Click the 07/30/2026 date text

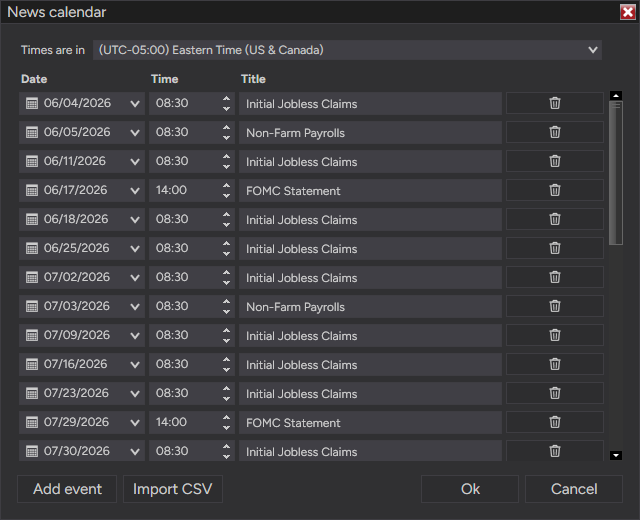pos(77,451)
